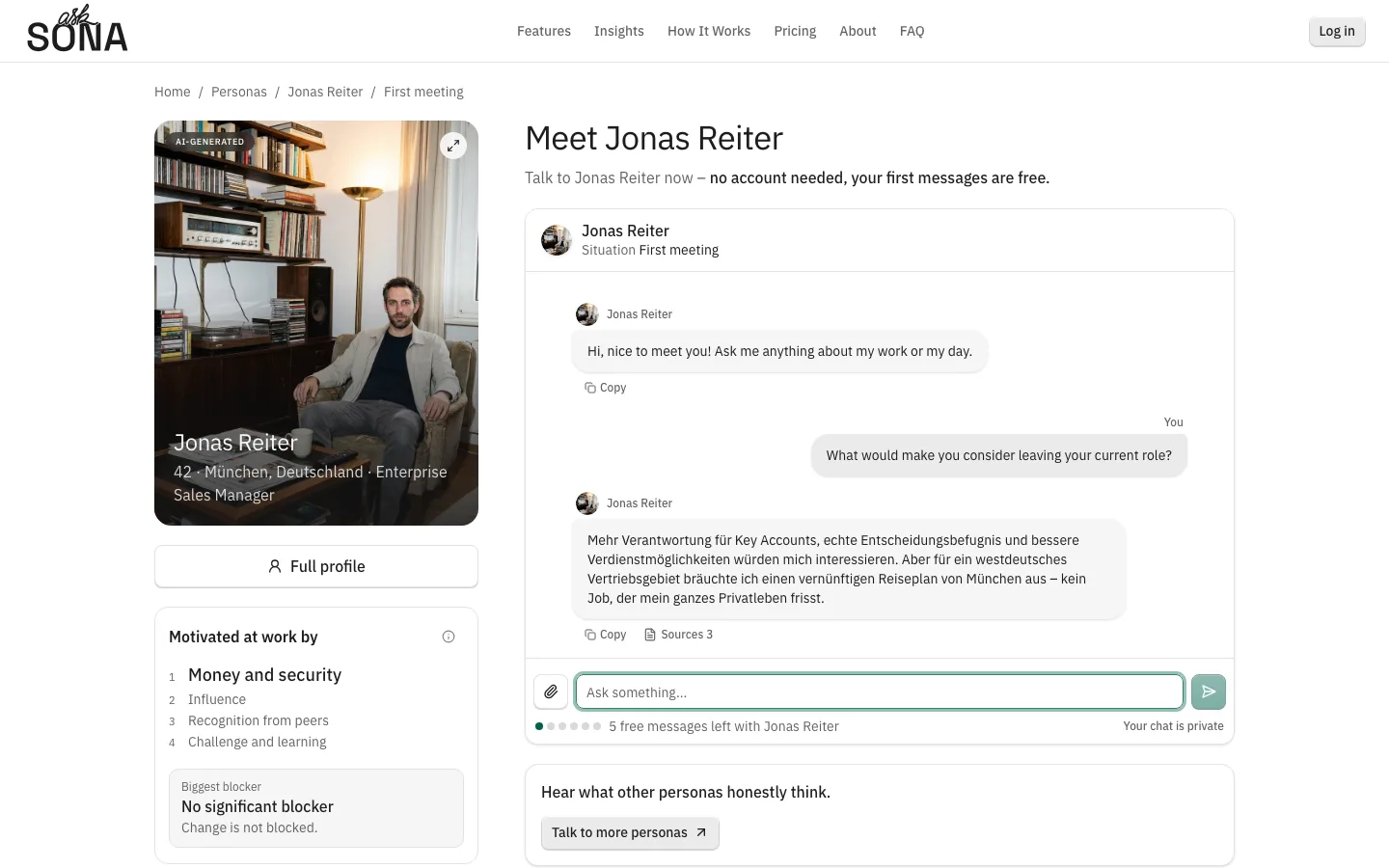Go to Home in the breadcrumb

173,92
